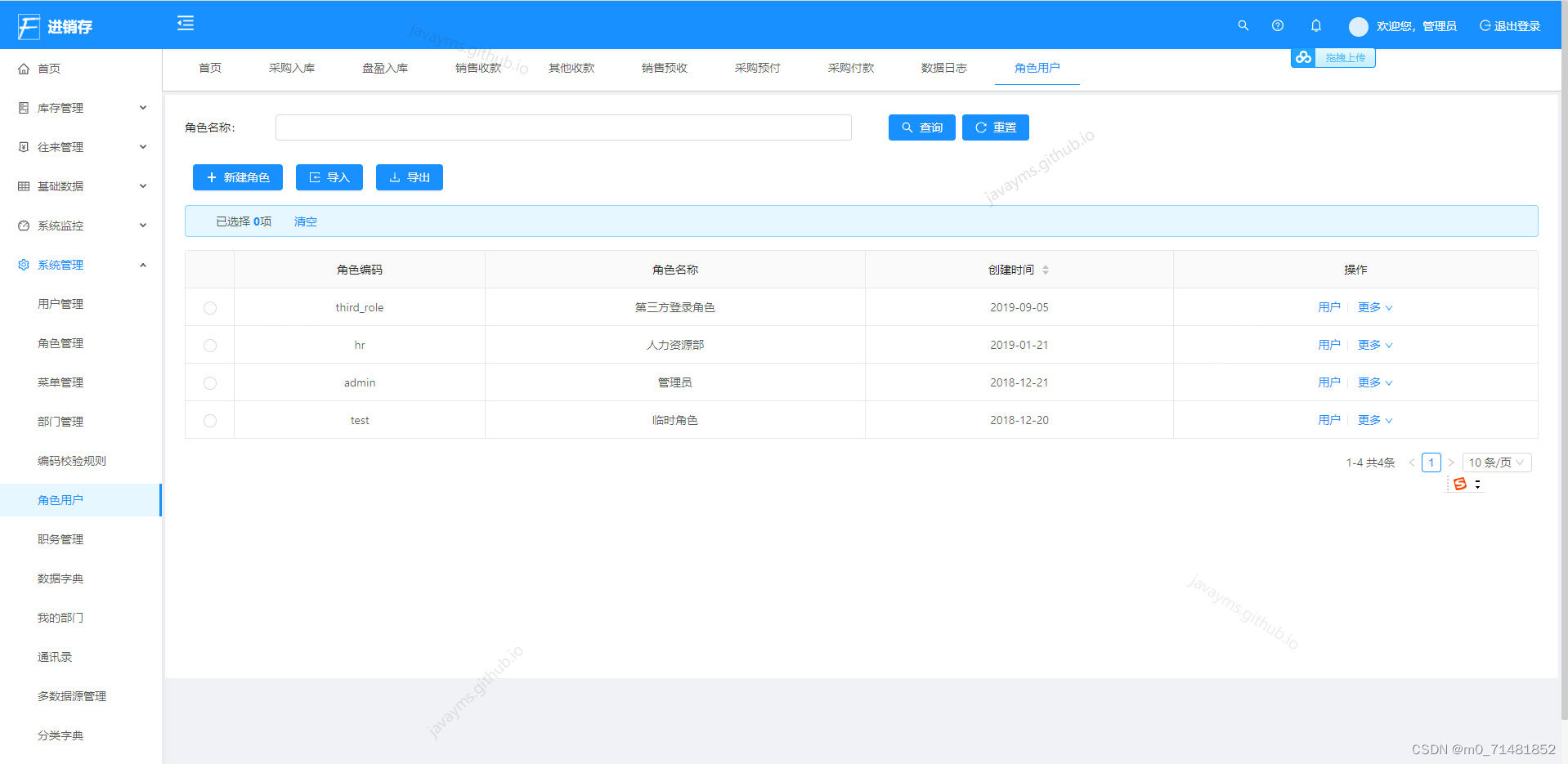Open 更多 dropdown for test row
The height and width of the screenshot is (764, 1568).
tap(1375, 420)
